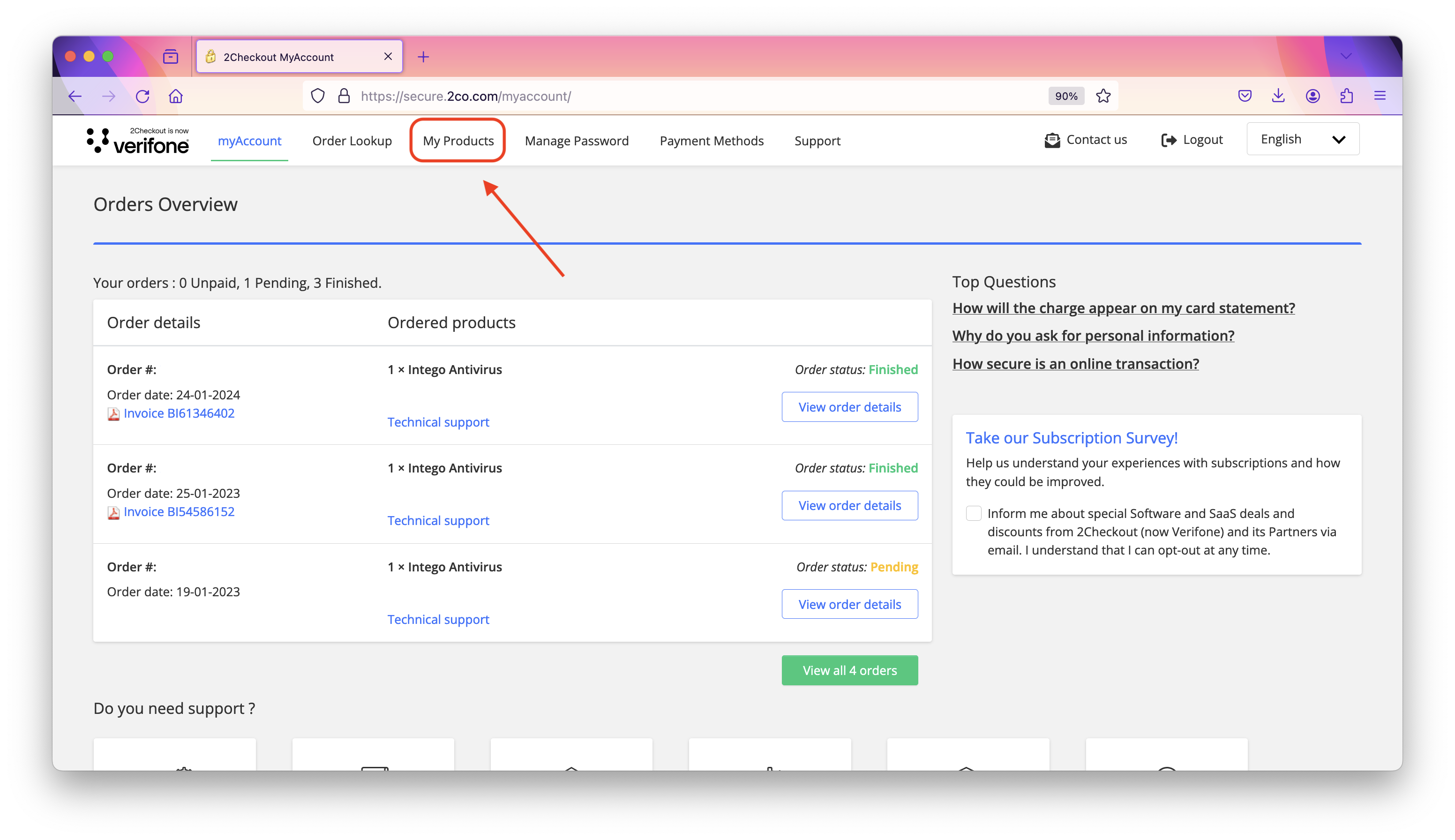Image resolution: width=1455 pixels, height=840 pixels.
Task: Open the Support tab
Action: (817, 141)
